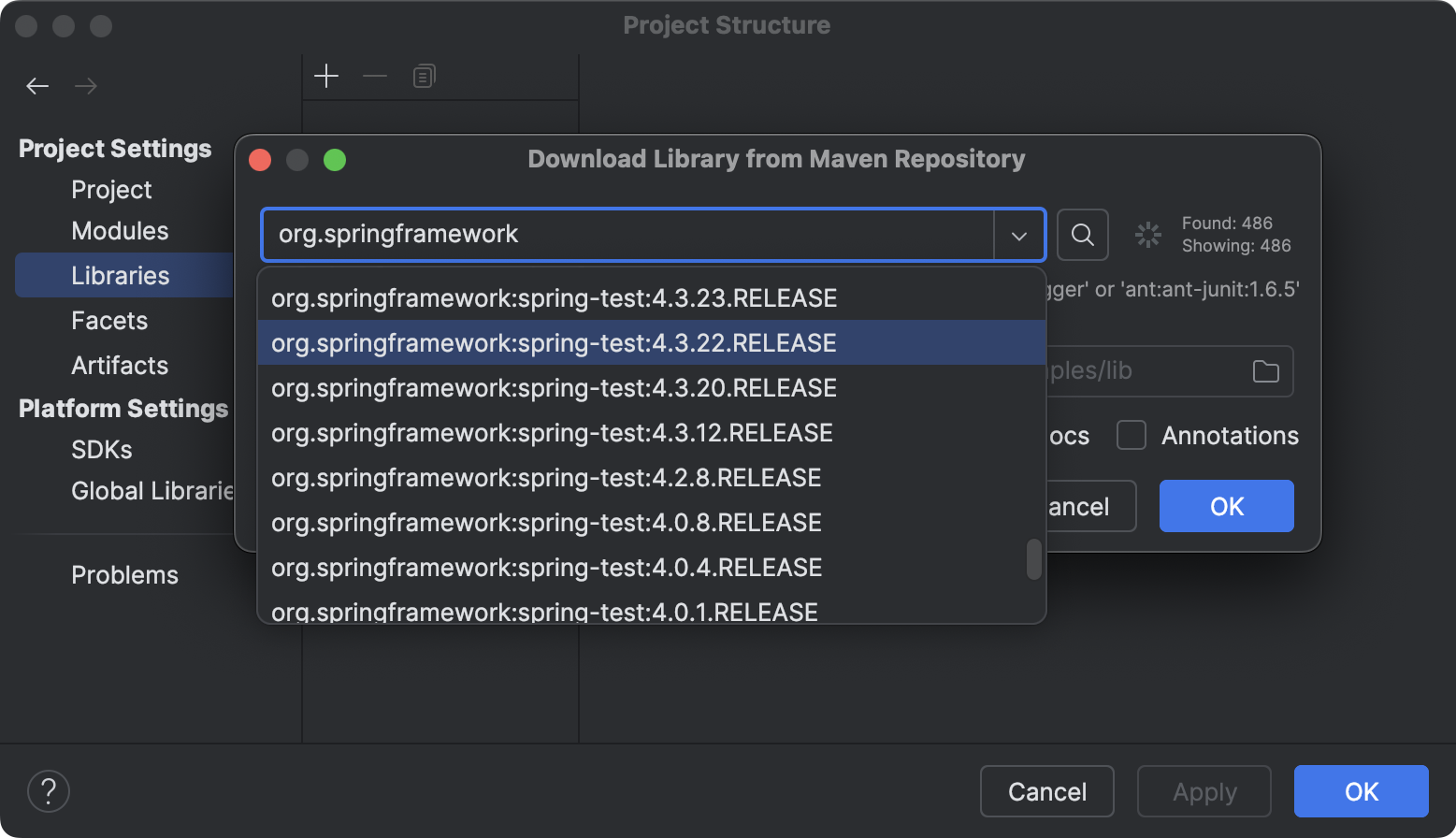Open the SDKs section in the sidebar
This screenshot has height=838, width=1456.
(101, 450)
